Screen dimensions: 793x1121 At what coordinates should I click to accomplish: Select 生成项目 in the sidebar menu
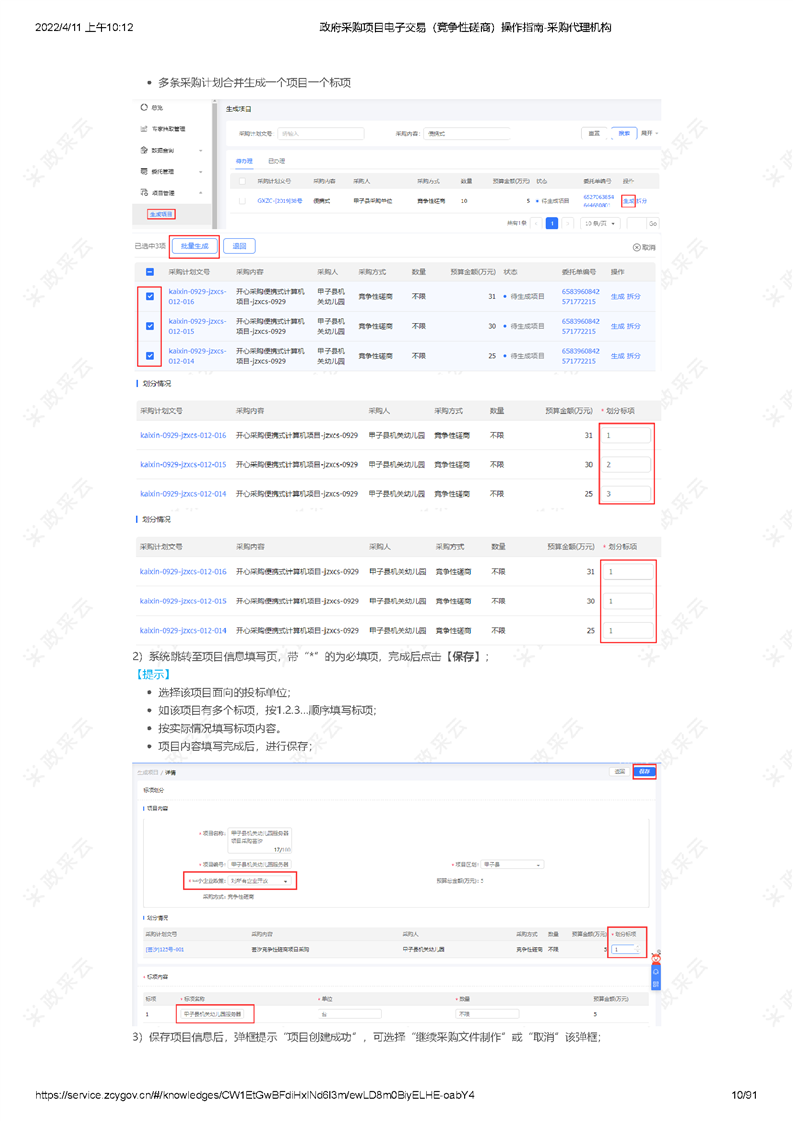point(162,214)
